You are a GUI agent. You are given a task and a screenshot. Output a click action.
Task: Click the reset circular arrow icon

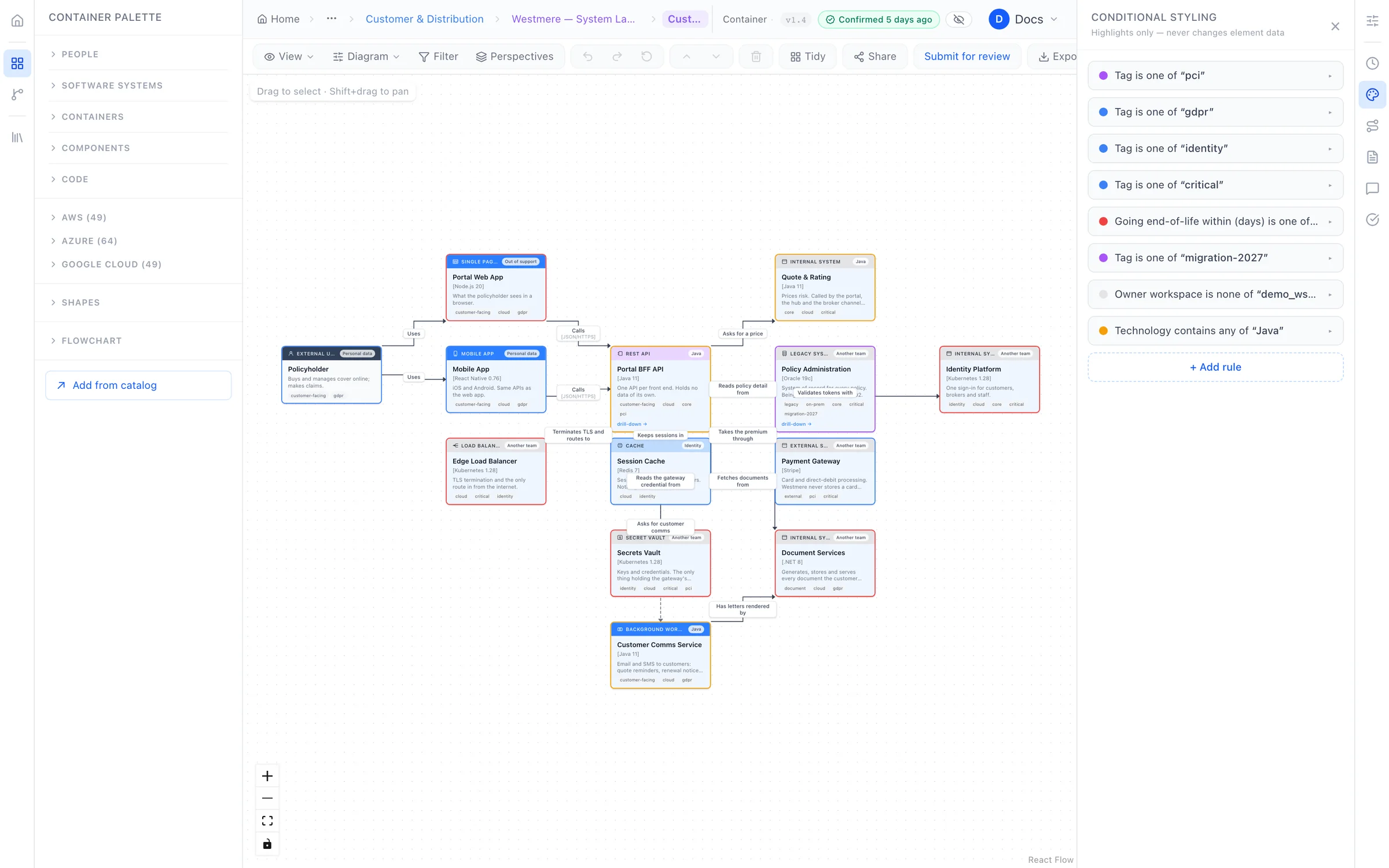pyautogui.click(x=646, y=57)
